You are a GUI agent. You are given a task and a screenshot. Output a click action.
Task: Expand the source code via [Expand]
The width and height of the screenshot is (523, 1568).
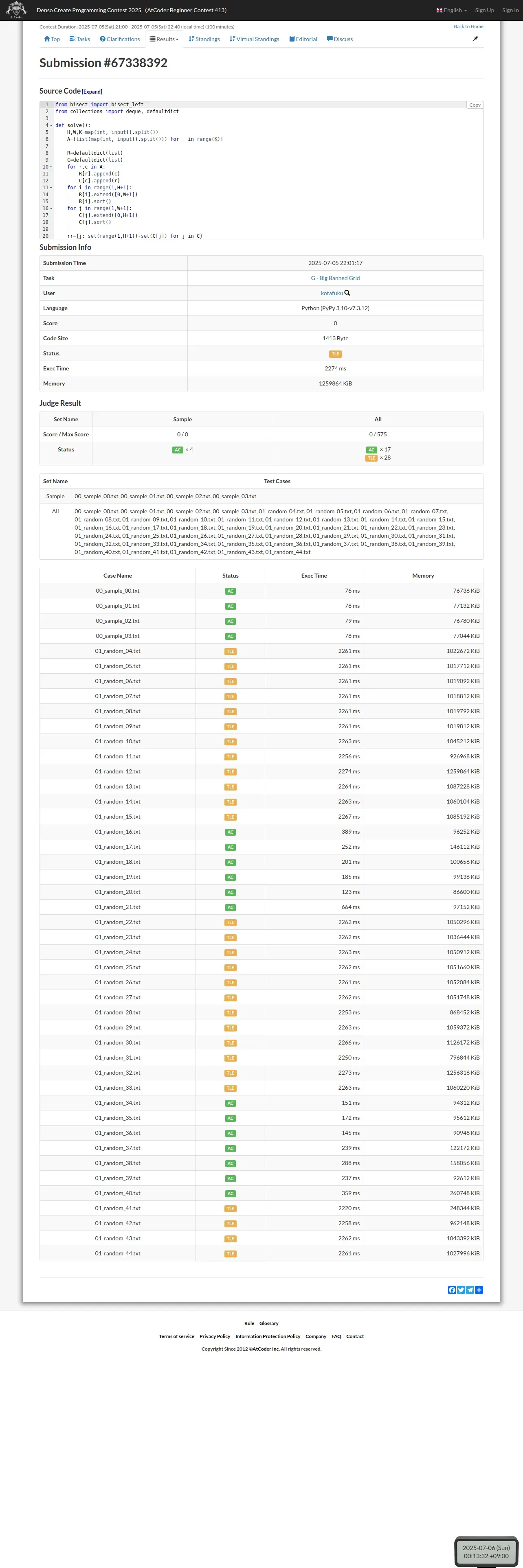tap(92, 92)
